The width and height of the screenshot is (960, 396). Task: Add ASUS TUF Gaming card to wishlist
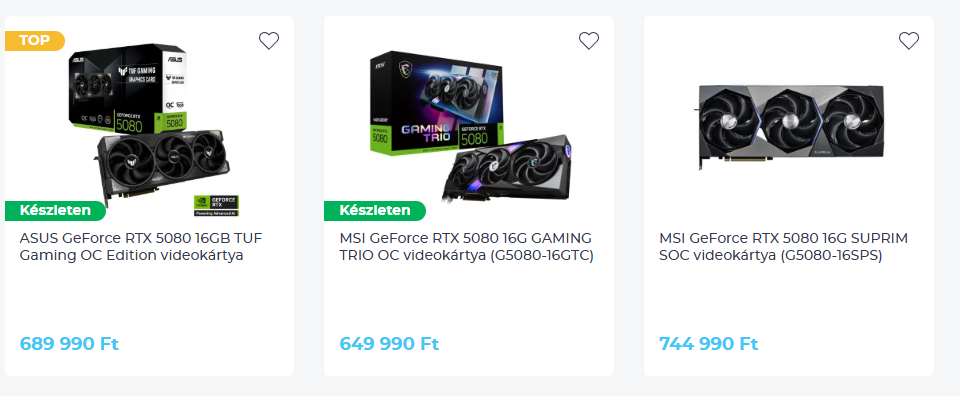269,41
